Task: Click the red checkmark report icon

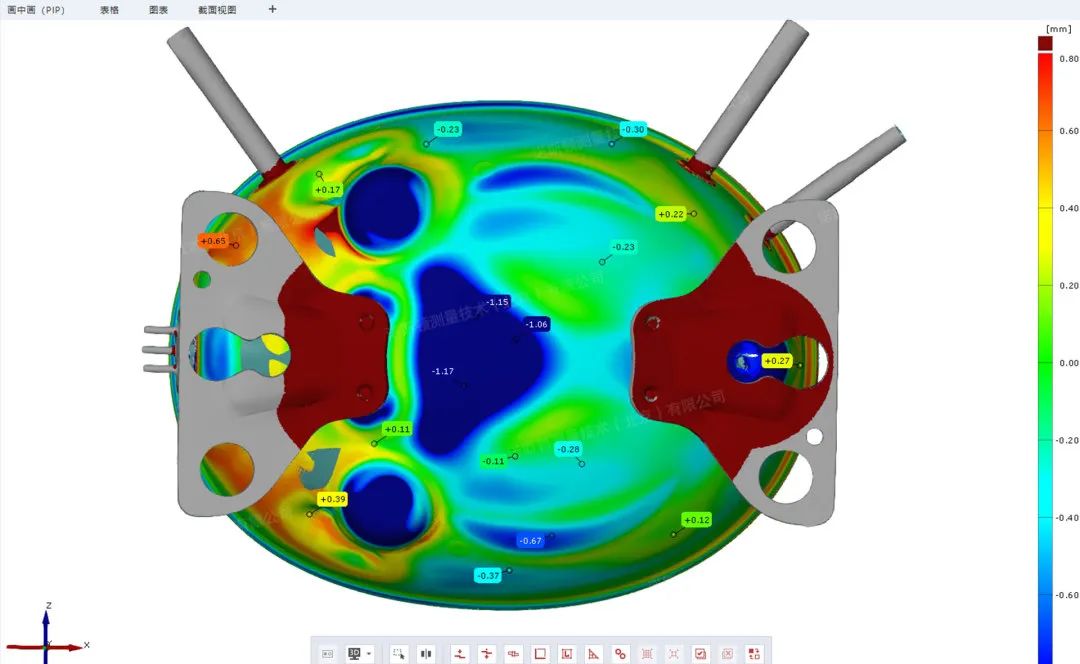Action: 700,654
